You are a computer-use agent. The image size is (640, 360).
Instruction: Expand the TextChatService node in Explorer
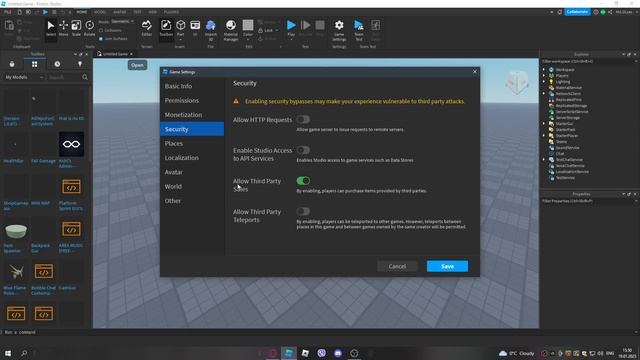[x=544, y=160]
